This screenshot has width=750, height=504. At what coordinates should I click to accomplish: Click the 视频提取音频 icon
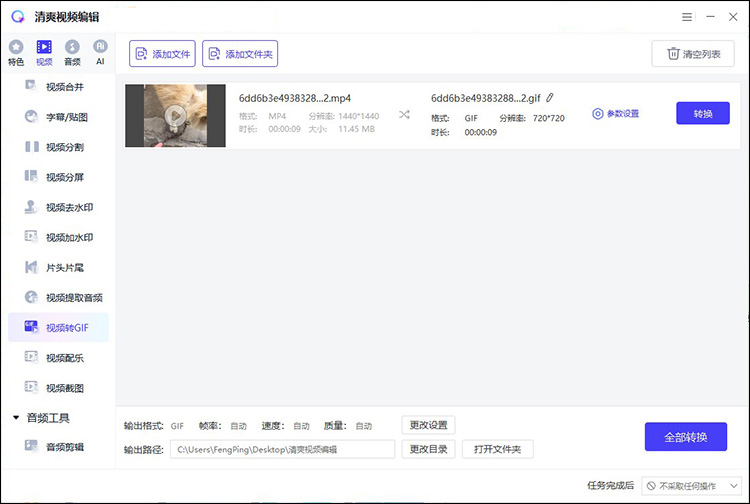tap(31, 297)
